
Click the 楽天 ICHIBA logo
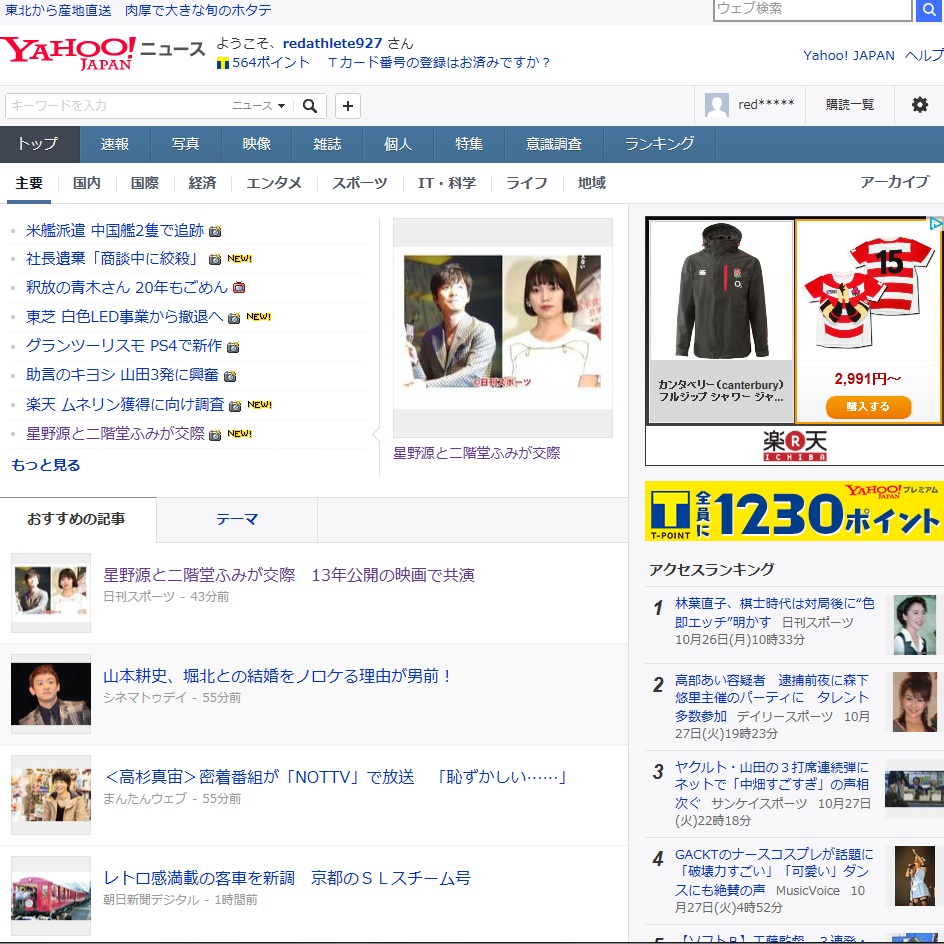pos(795,446)
